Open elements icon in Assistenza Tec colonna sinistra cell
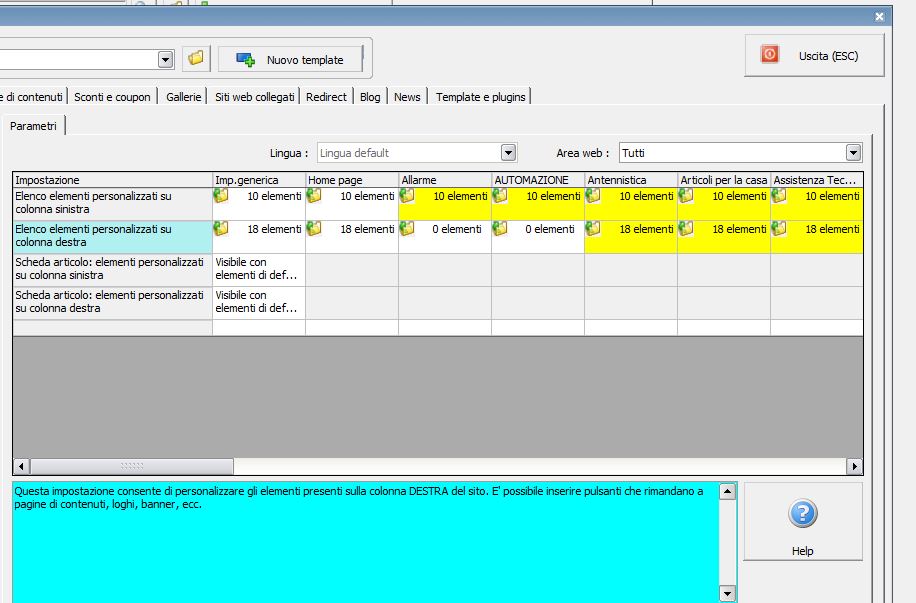 (778, 196)
